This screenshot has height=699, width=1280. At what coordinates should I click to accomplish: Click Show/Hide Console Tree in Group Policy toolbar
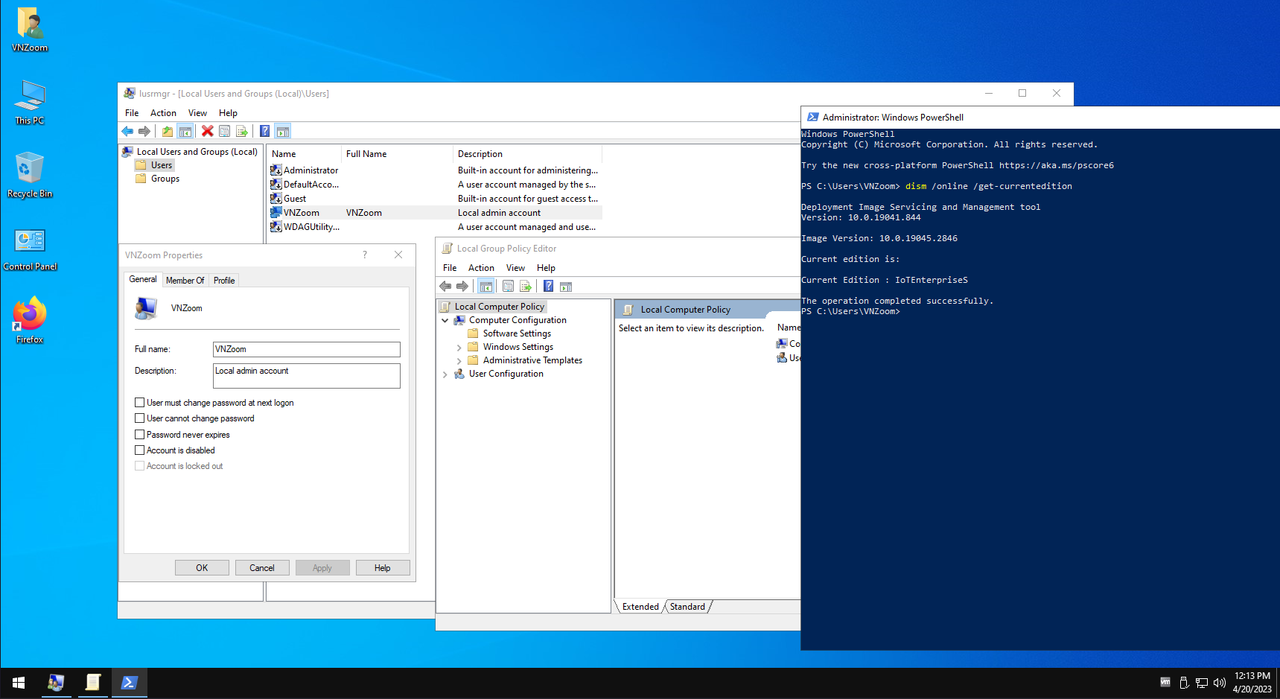coord(485,286)
